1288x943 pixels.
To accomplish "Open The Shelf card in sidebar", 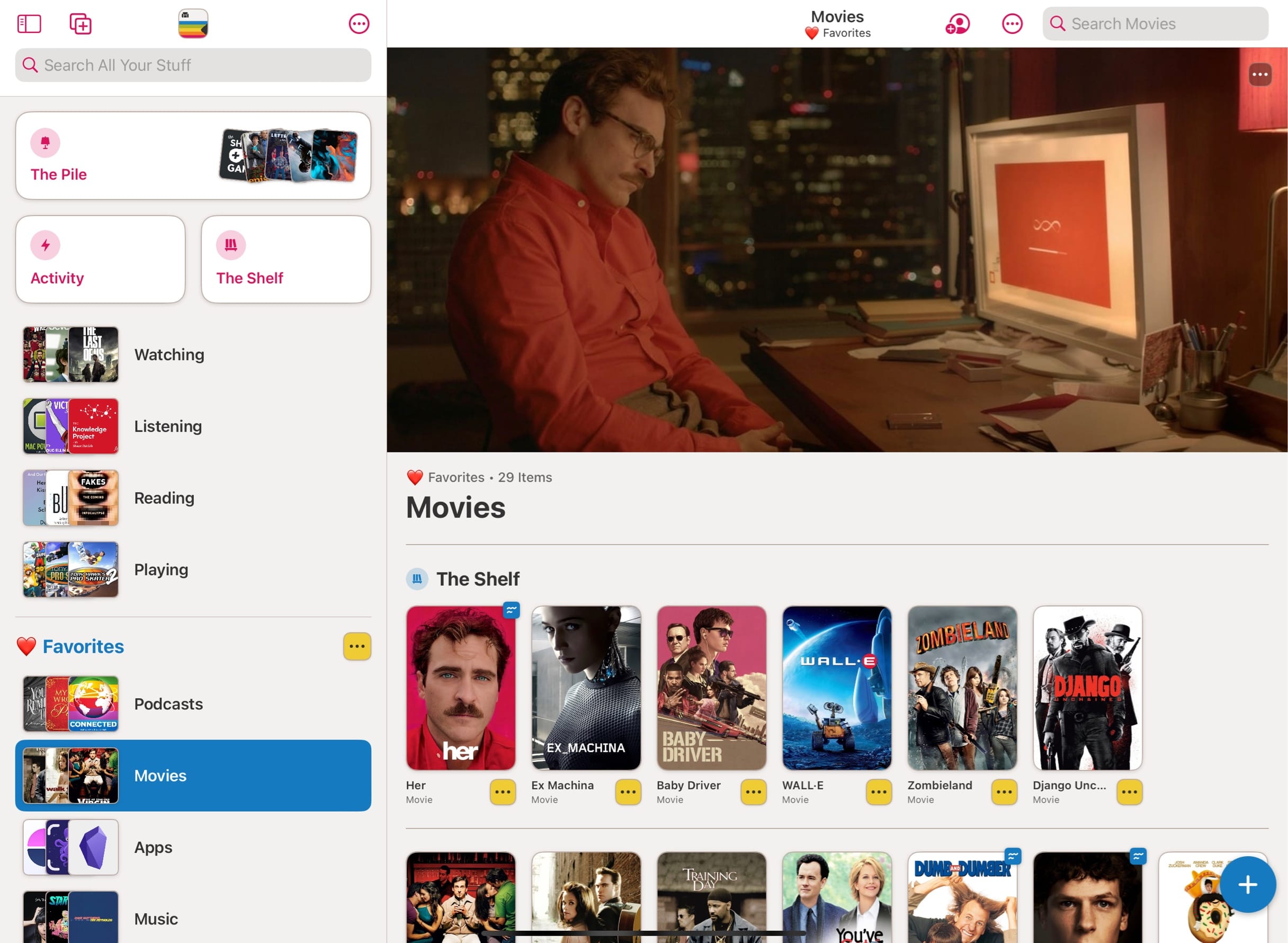I will 286,259.
